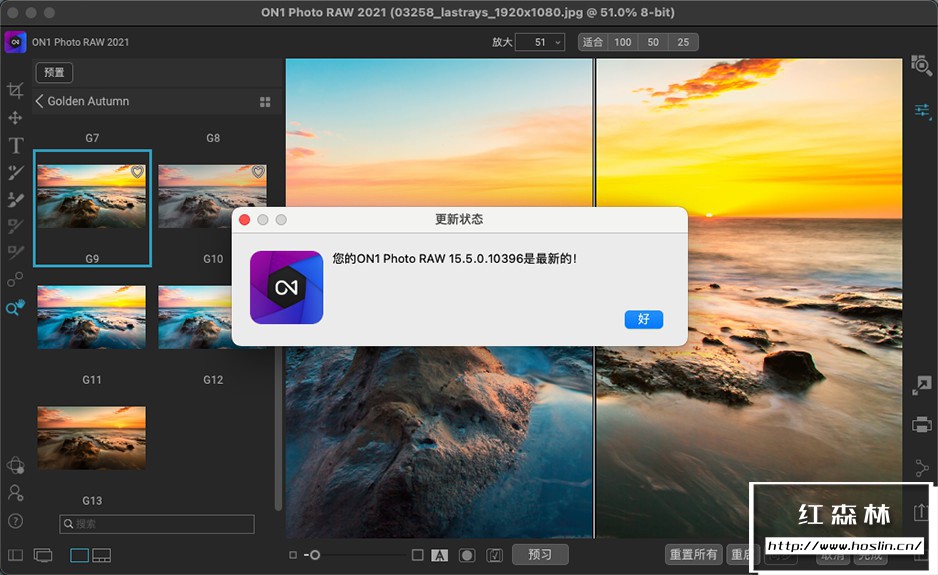
Task: Select the G10 preset thumbnail
Action: [x=212, y=197]
